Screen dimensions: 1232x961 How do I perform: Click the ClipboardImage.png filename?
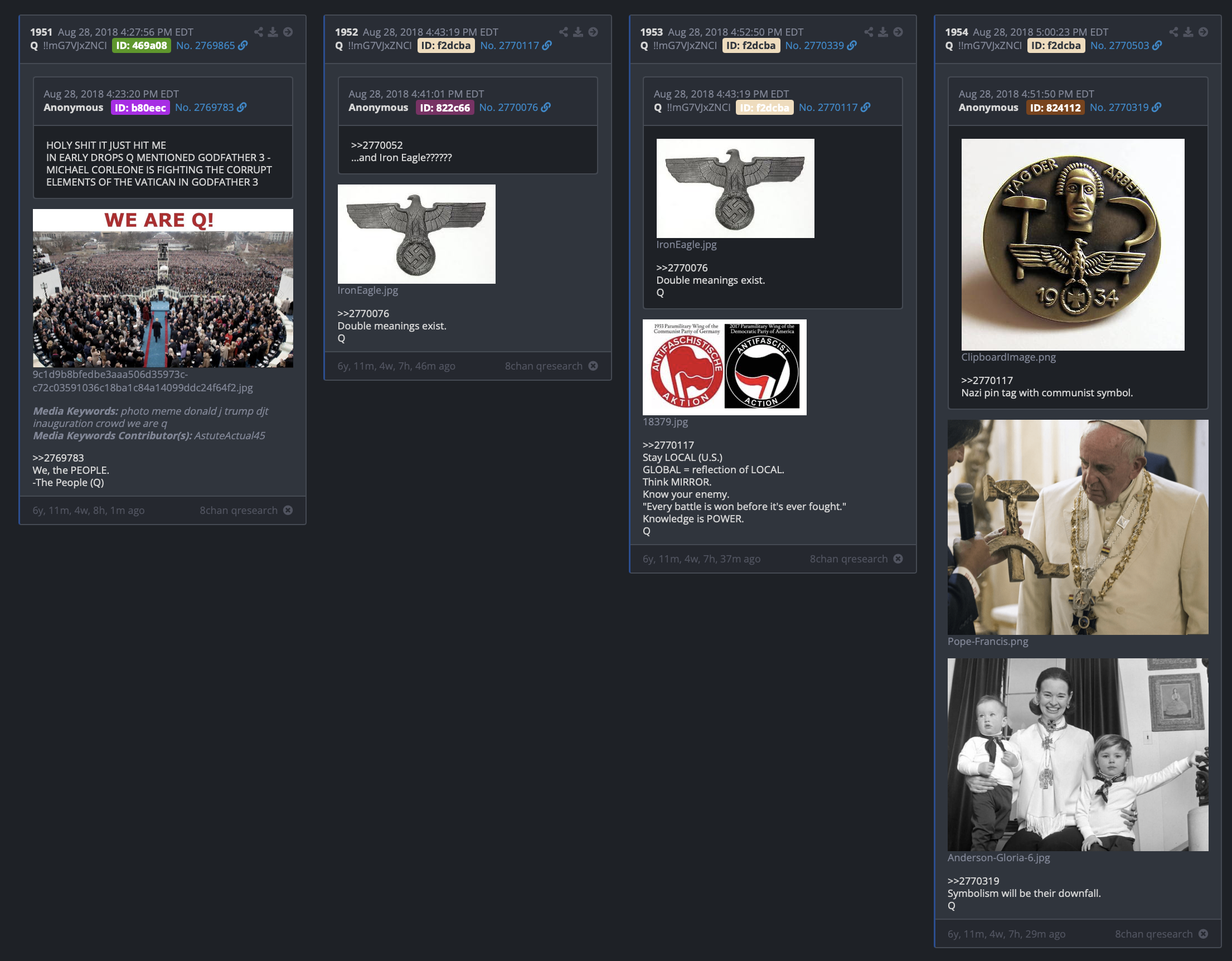[1008, 357]
